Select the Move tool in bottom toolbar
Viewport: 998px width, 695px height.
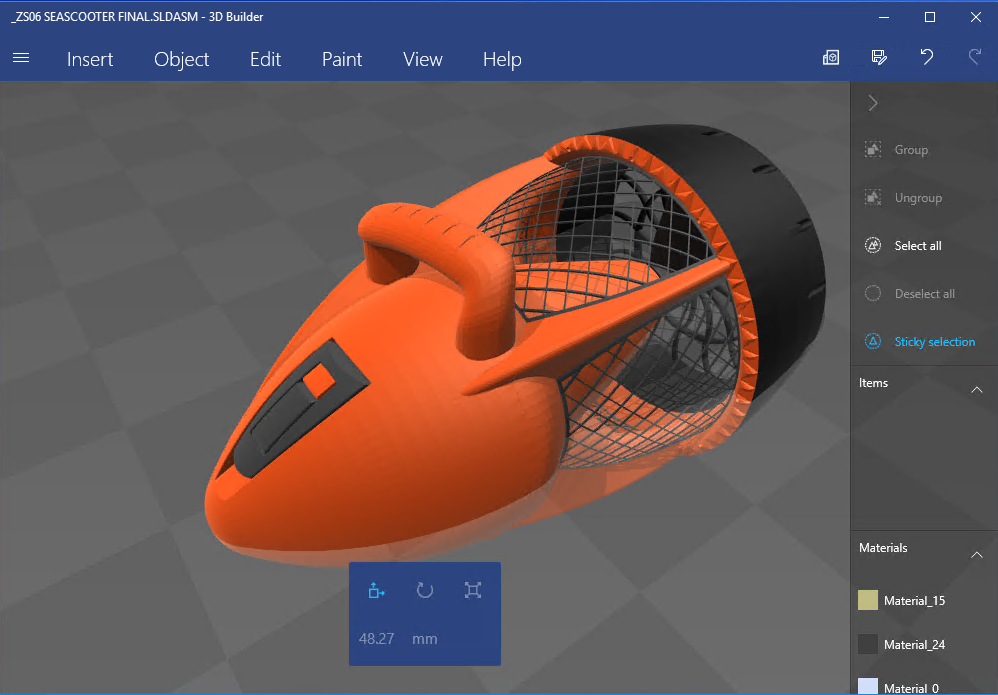pyautogui.click(x=376, y=590)
